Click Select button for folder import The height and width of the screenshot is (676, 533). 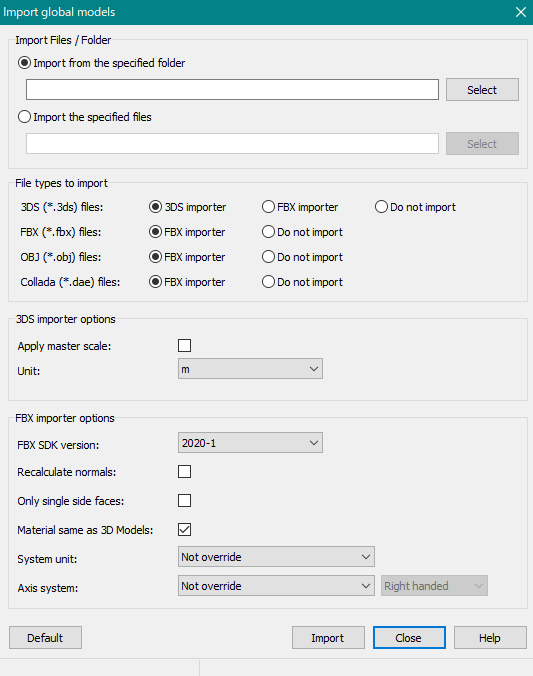pos(482,90)
